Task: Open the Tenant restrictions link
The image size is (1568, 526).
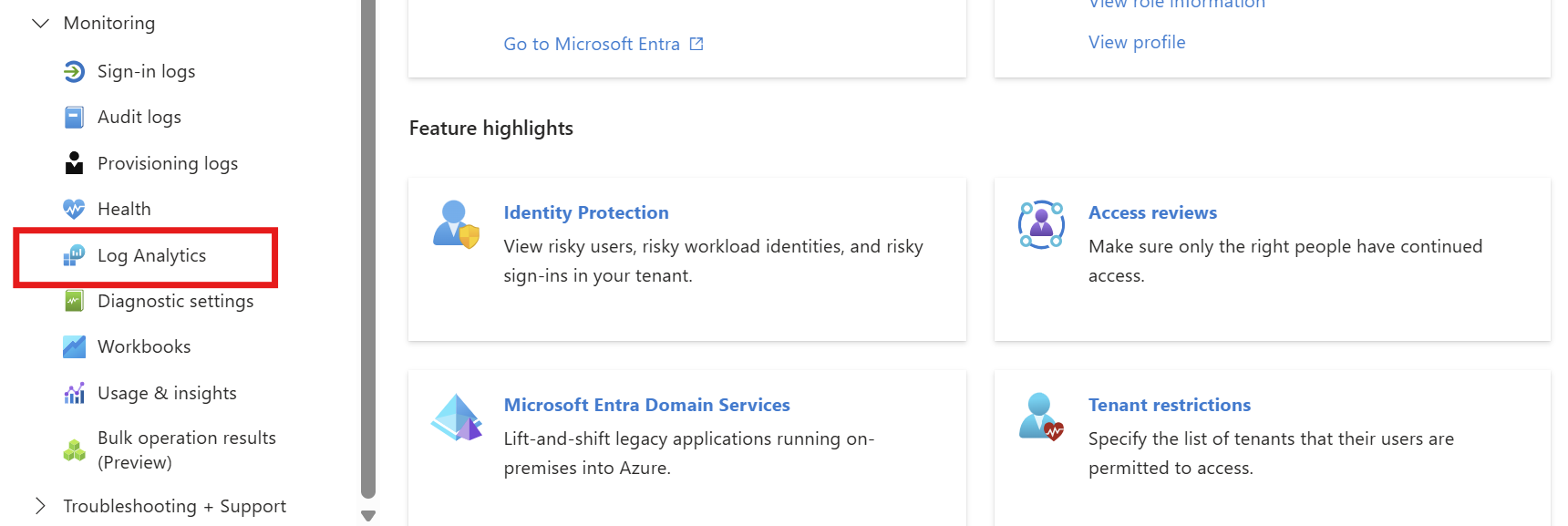Action: click(x=1169, y=405)
